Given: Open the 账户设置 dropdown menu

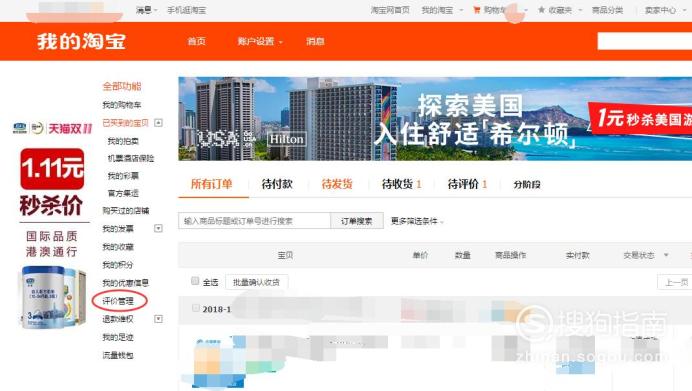Looking at the screenshot, I should point(260,41).
